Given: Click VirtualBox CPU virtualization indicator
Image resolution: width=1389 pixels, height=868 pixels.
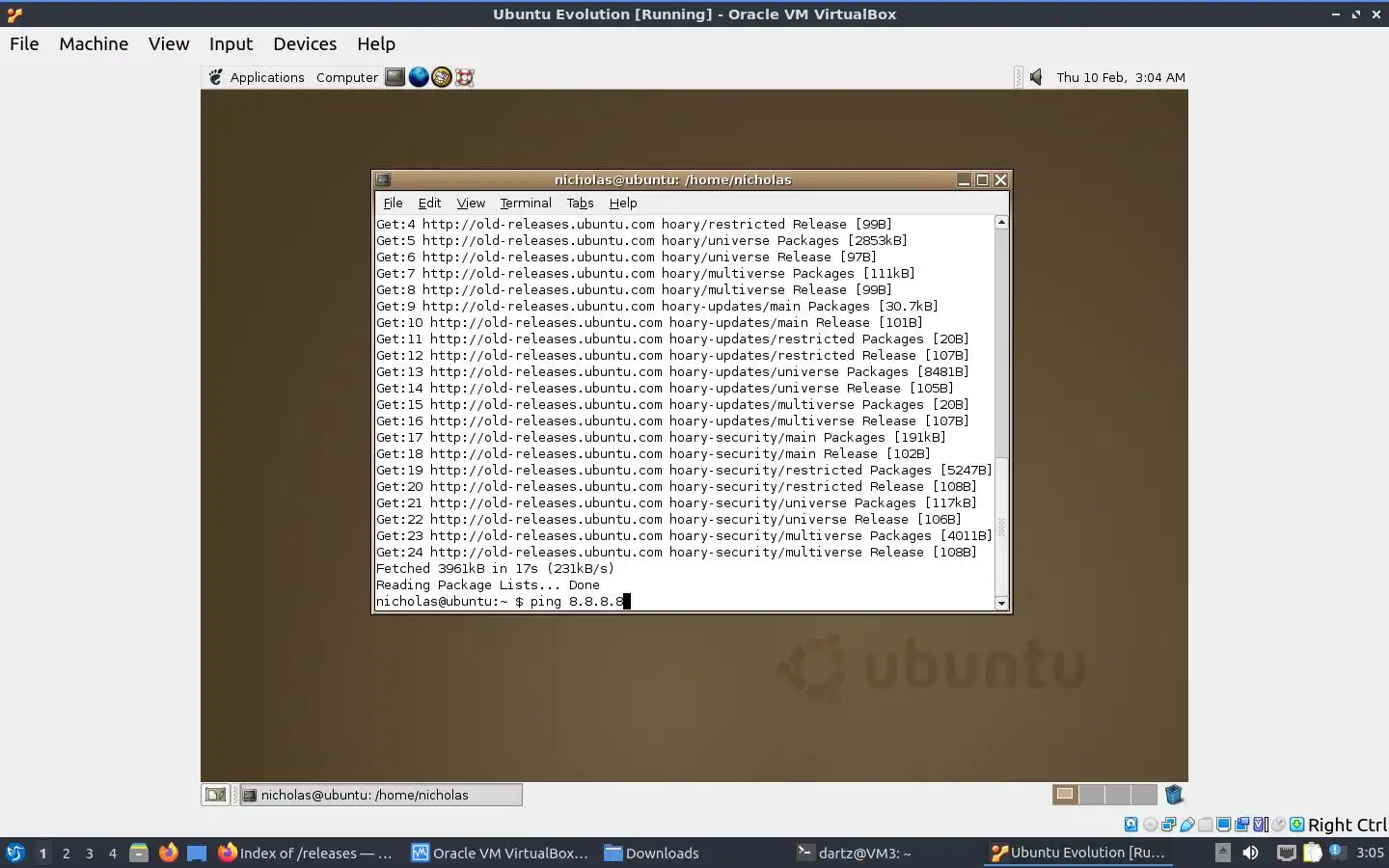Looking at the screenshot, I should point(1260,825).
